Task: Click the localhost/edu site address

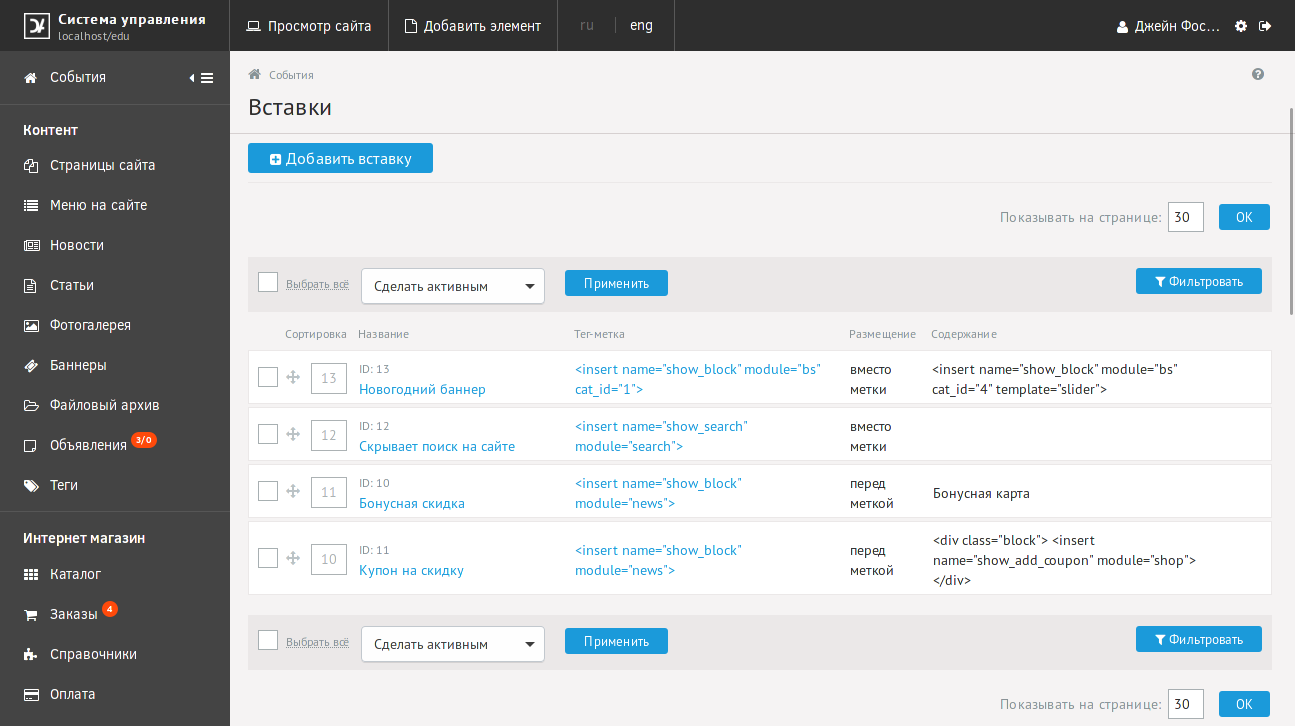Action: pos(94,36)
